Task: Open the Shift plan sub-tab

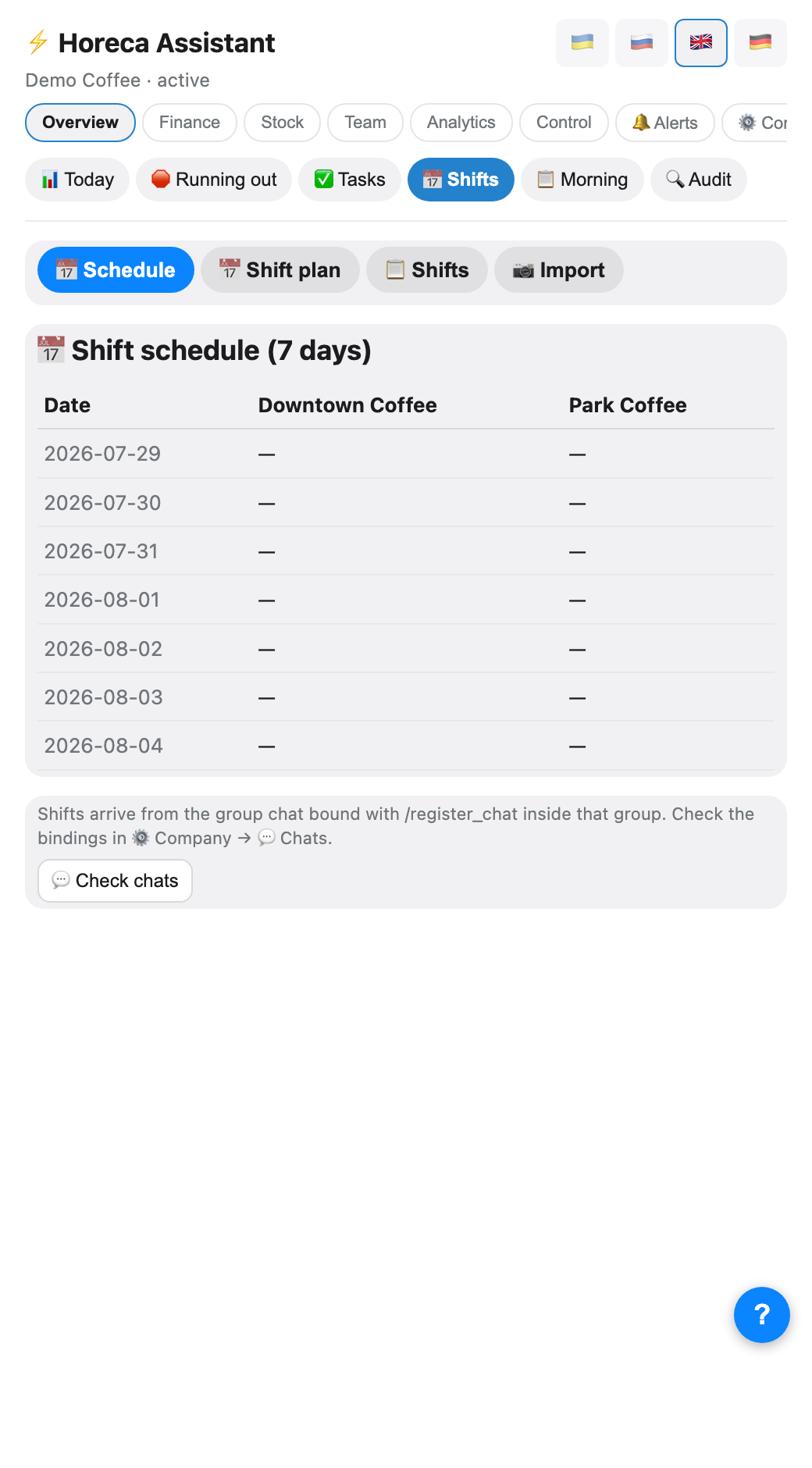Action: coord(280,270)
